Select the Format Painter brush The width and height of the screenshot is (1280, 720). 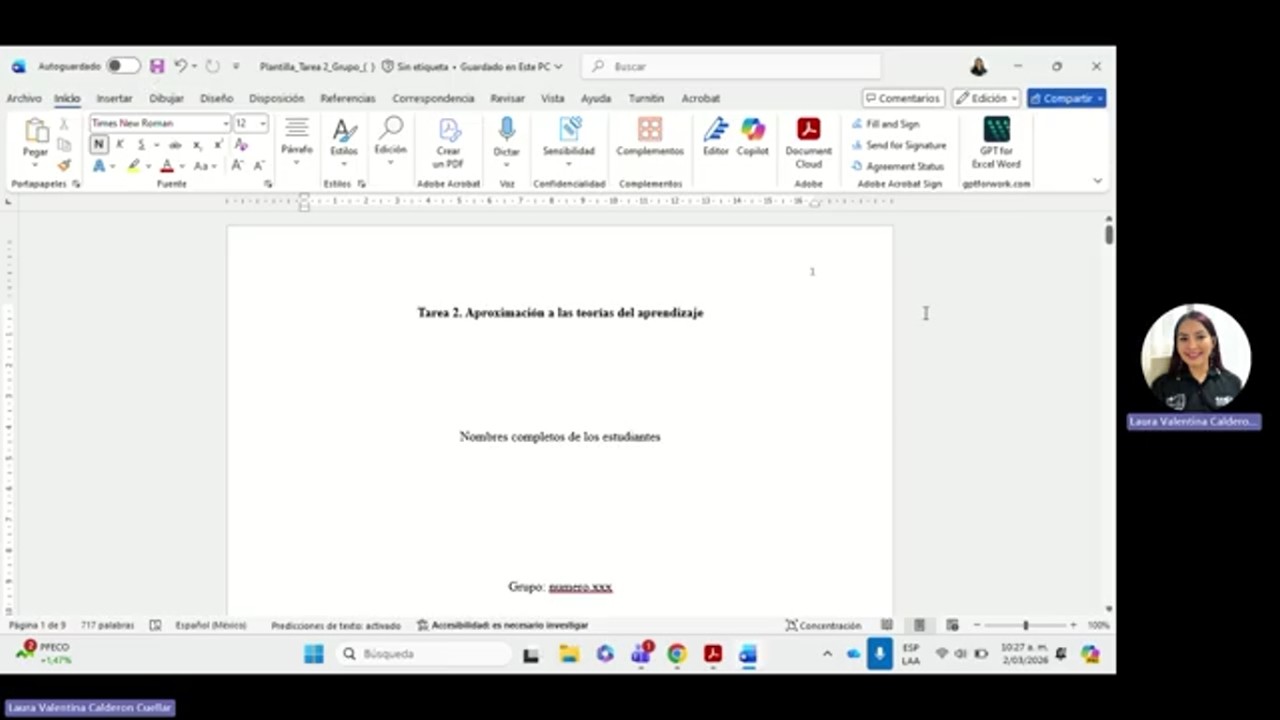pos(64,165)
